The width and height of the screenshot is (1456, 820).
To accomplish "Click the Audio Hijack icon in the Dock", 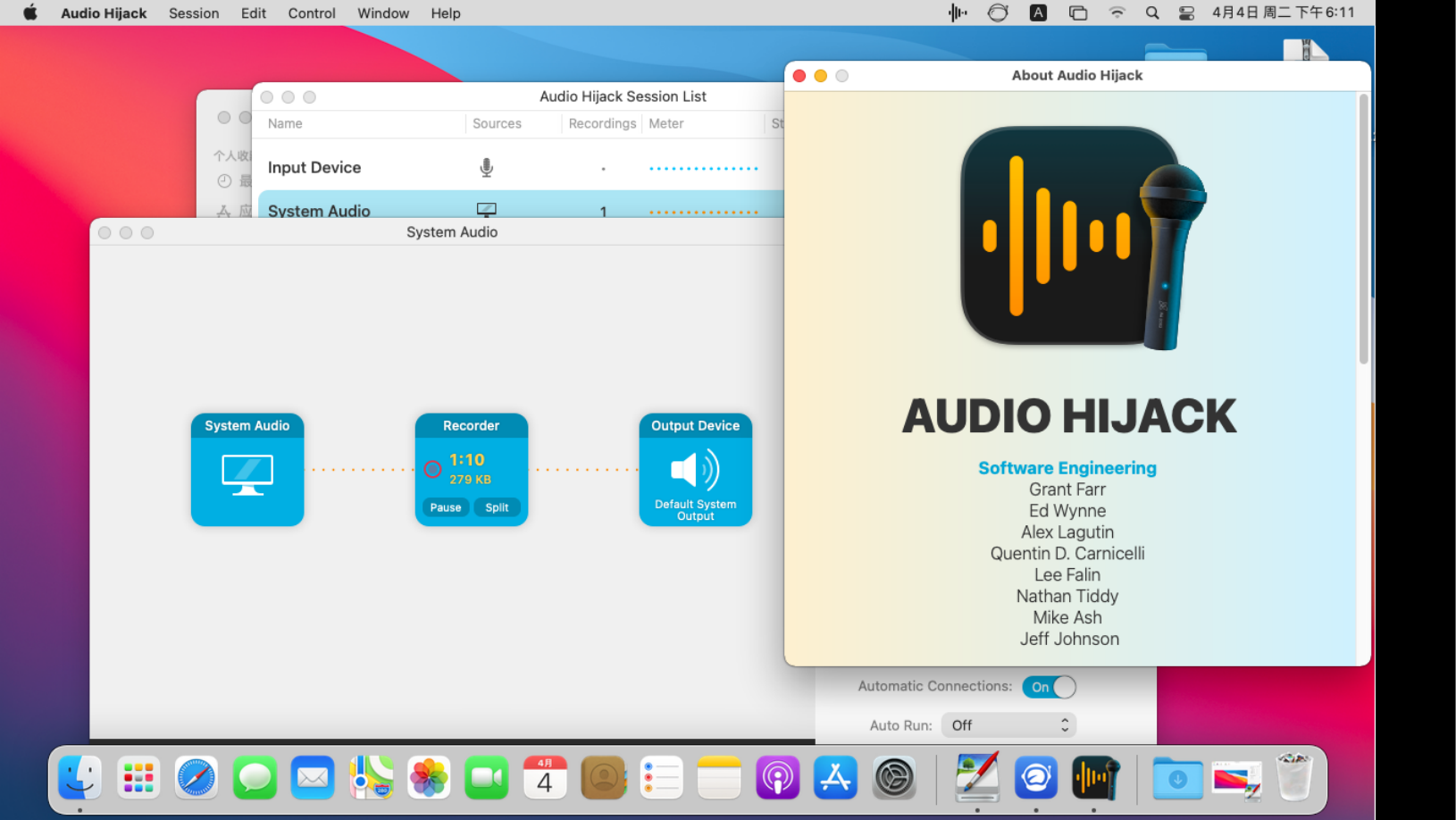I will (x=1095, y=778).
